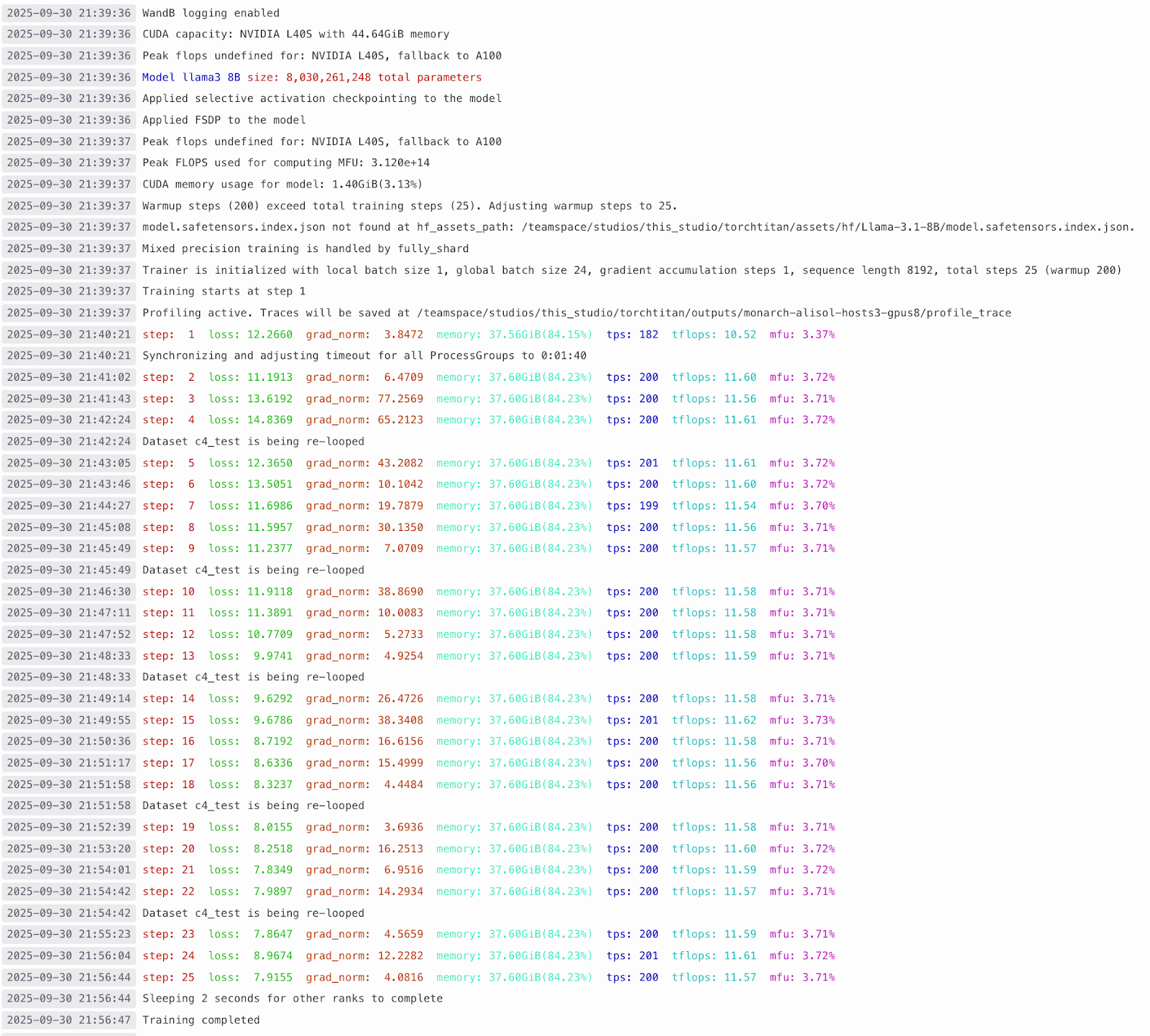Click the model.safetensors.index.json not found message
This screenshot has height=1036, width=1150.
638,227
